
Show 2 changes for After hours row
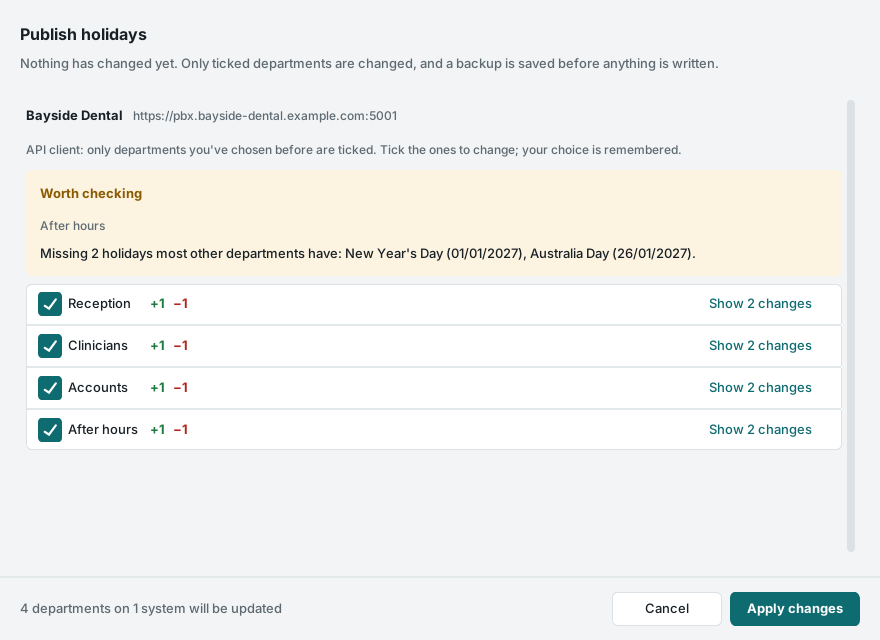pos(760,430)
